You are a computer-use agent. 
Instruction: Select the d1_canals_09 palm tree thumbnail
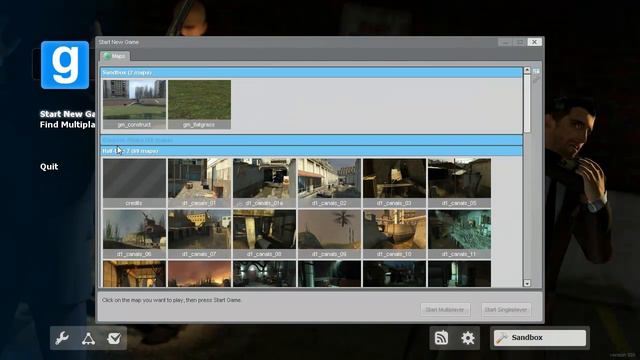(329, 234)
